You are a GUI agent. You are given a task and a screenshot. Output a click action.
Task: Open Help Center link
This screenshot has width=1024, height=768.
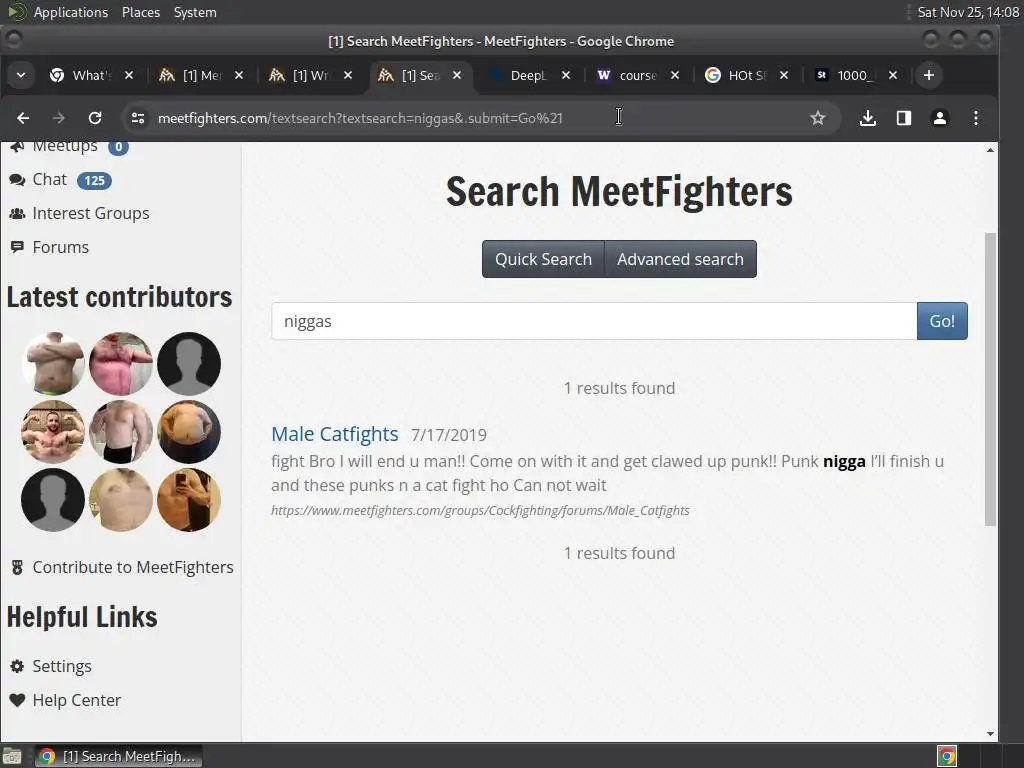77,700
